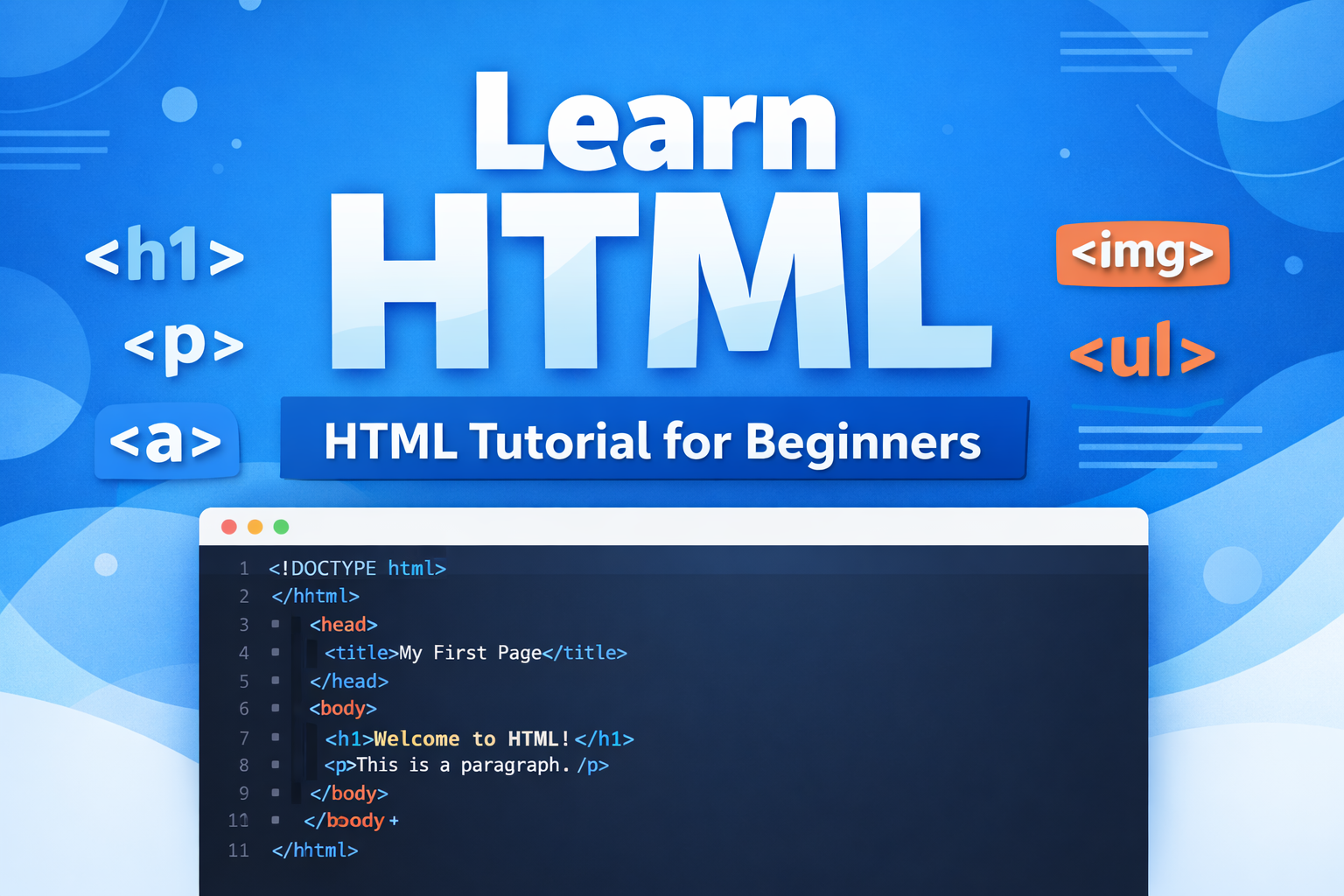Click the green traffic light dot

pyautogui.click(x=282, y=527)
